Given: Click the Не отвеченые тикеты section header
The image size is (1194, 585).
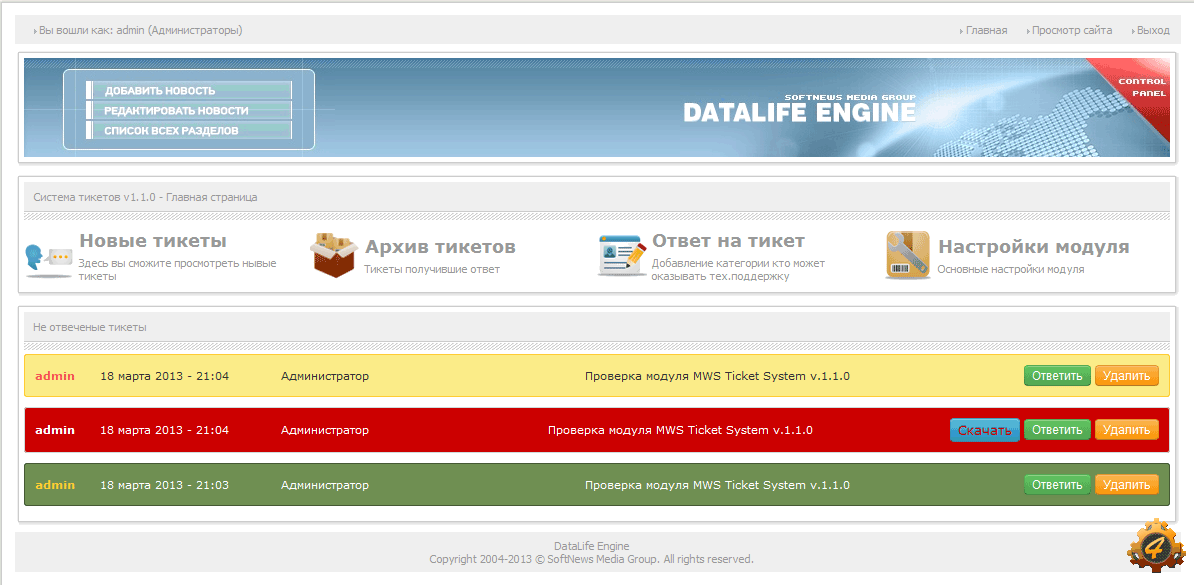Looking at the screenshot, I should [x=90, y=328].
